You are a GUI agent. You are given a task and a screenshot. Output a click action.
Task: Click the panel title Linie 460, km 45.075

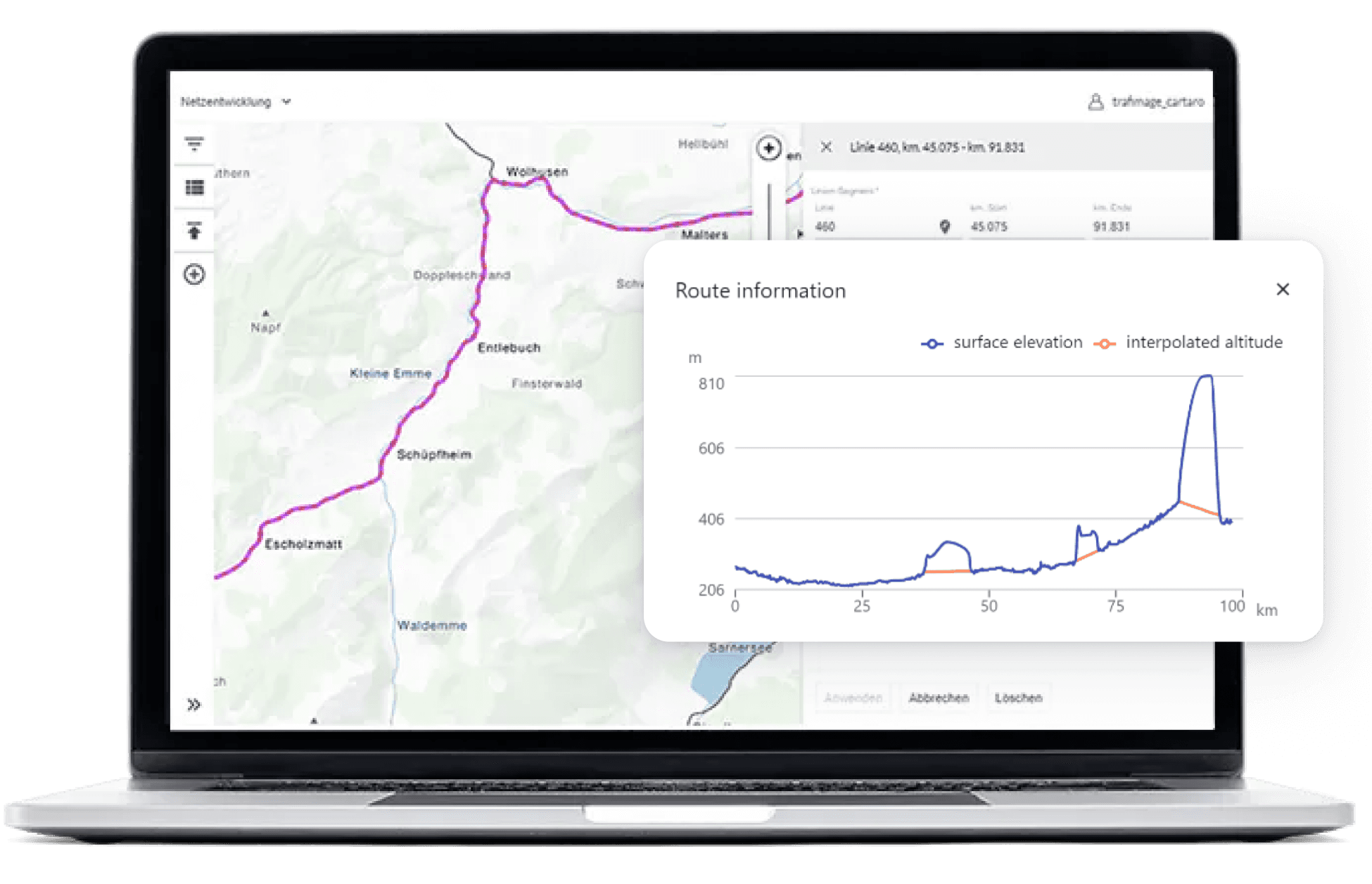(x=936, y=147)
